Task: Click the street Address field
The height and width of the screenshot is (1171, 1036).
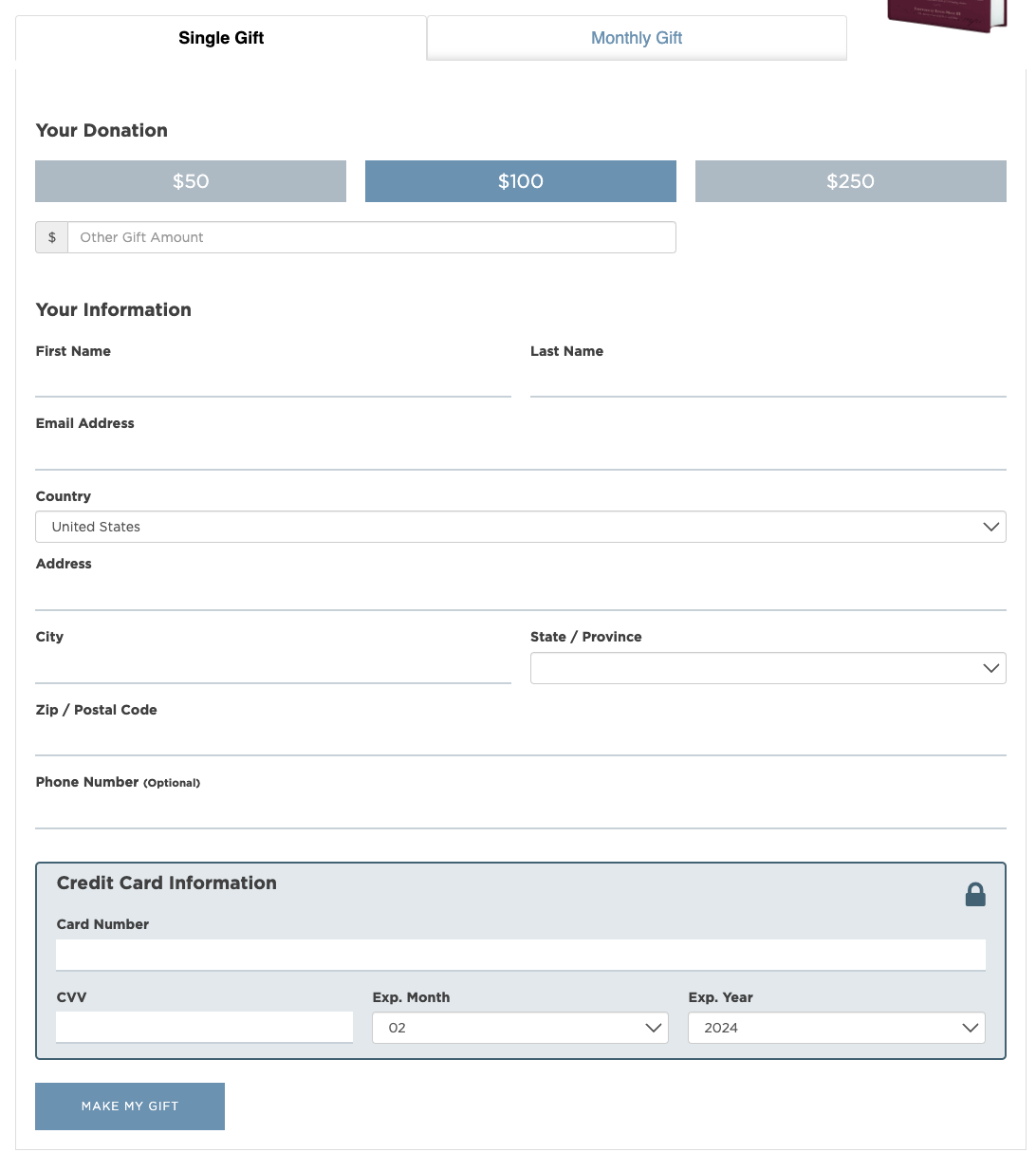Action: pos(520,593)
